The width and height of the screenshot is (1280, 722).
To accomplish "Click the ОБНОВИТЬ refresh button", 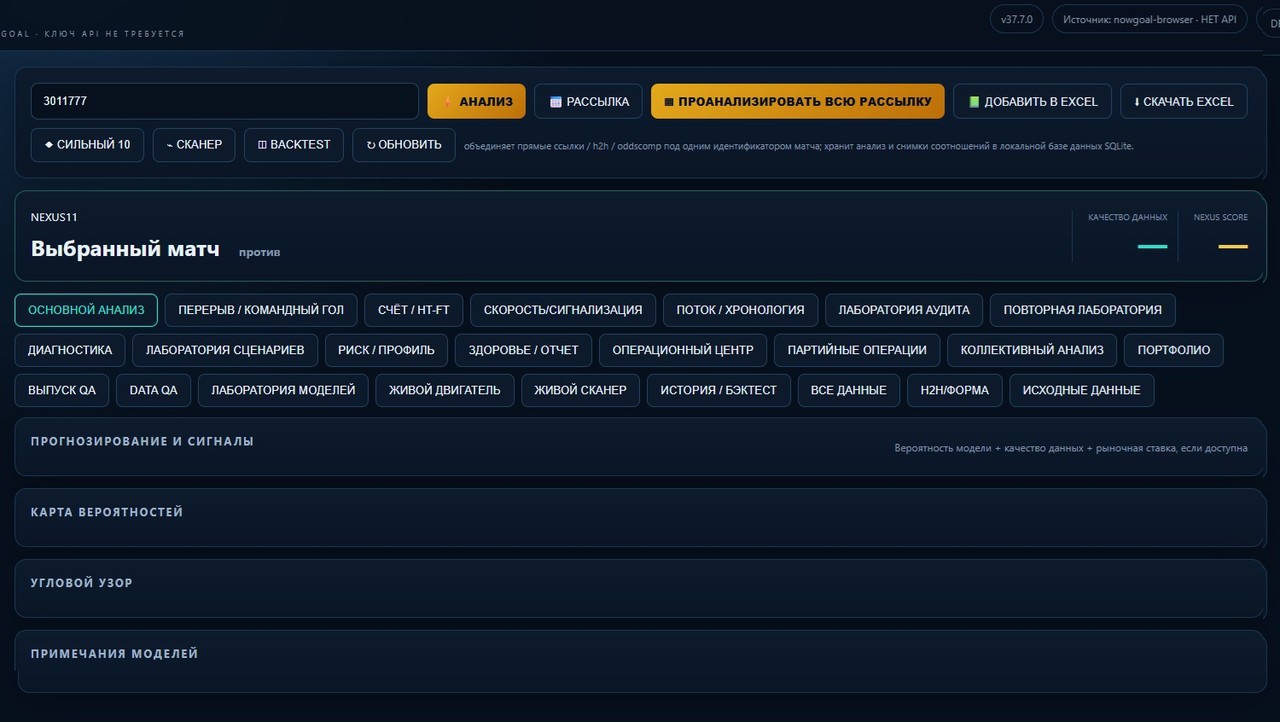I will (x=404, y=145).
